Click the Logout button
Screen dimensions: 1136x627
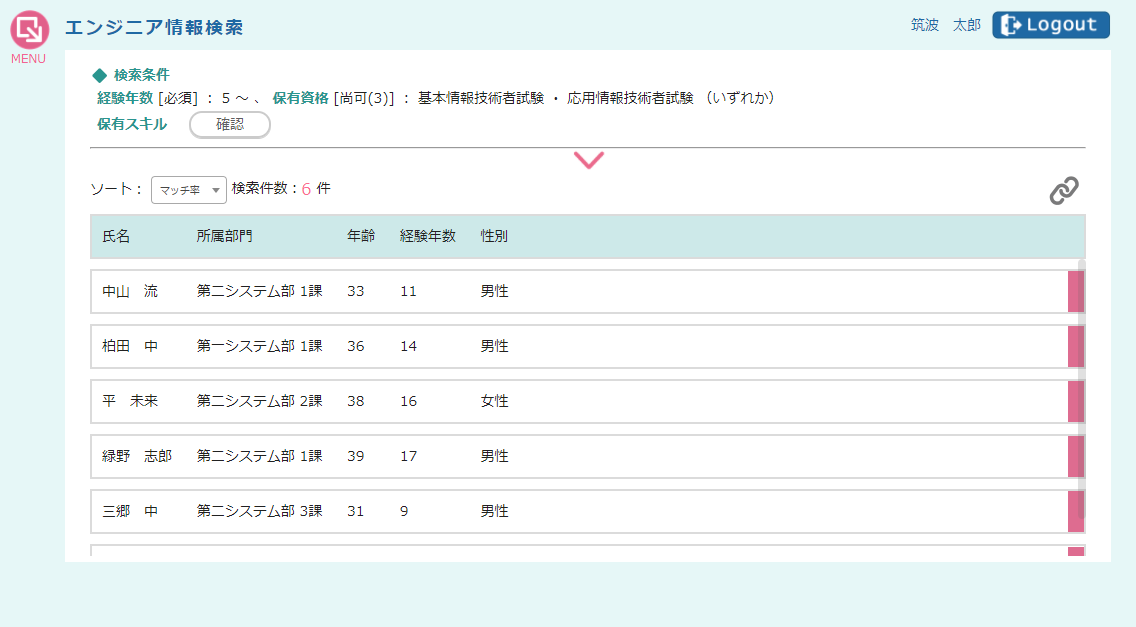(x=1050, y=25)
